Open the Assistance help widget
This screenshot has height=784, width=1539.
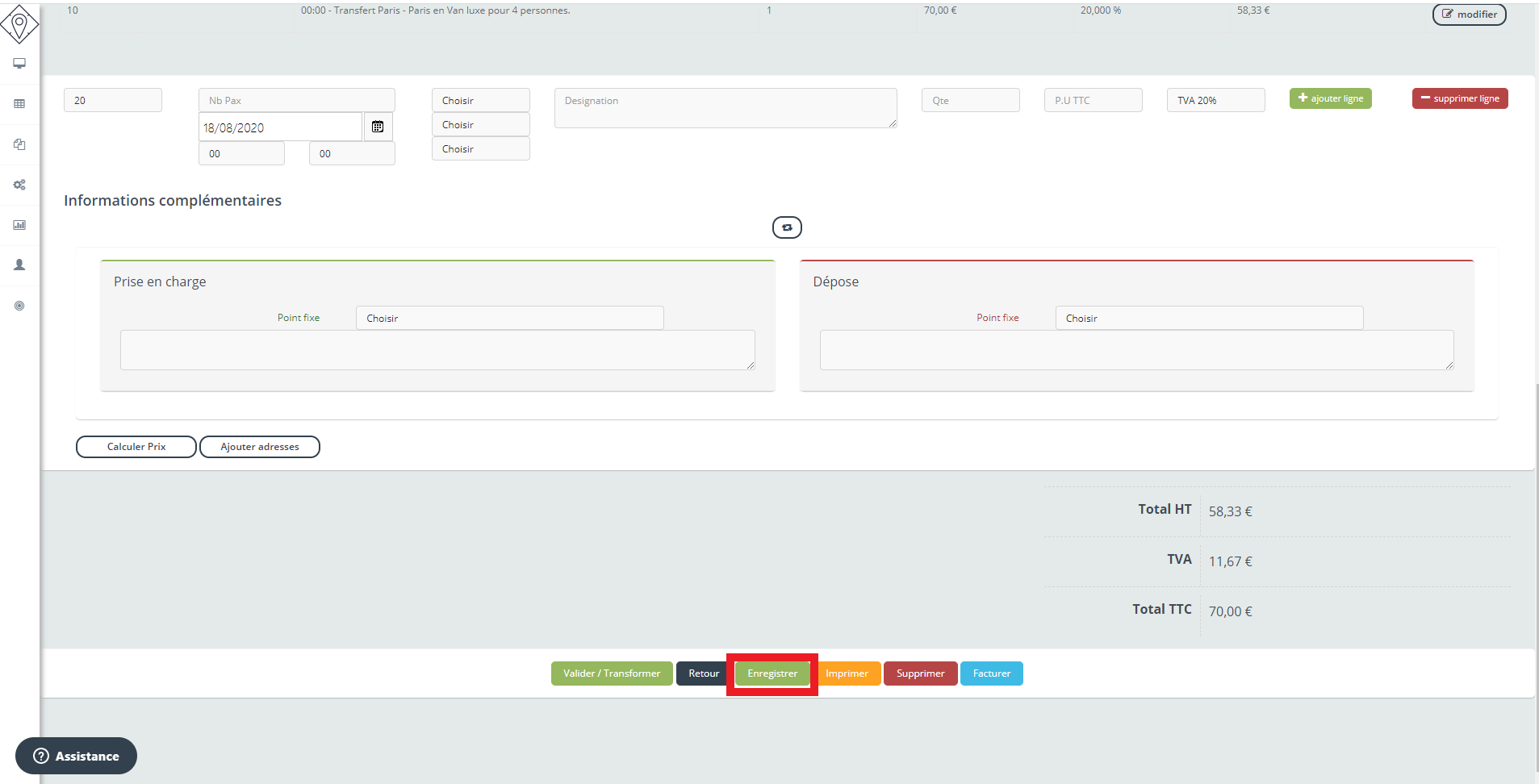coord(76,756)
